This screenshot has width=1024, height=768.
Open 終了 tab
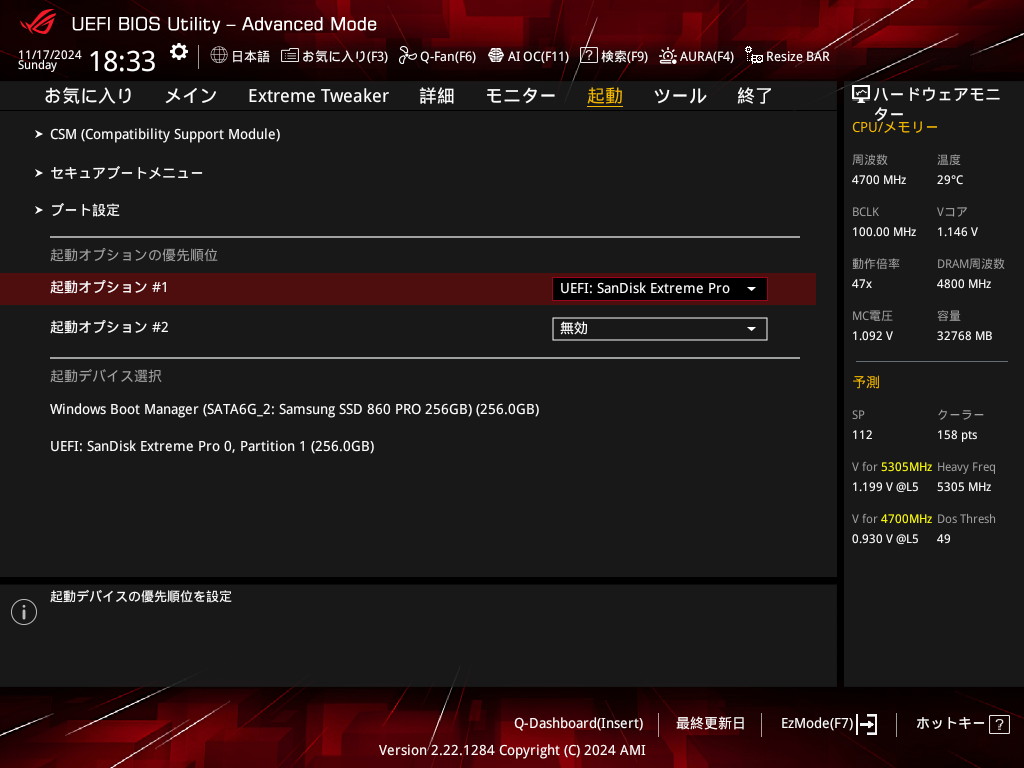(x=755, y=95)
